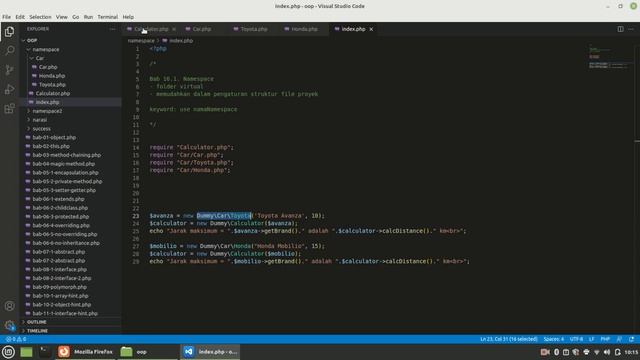Open Honda.php in the Explorer tree
The image size is (640, 360).
click(70, 76)
